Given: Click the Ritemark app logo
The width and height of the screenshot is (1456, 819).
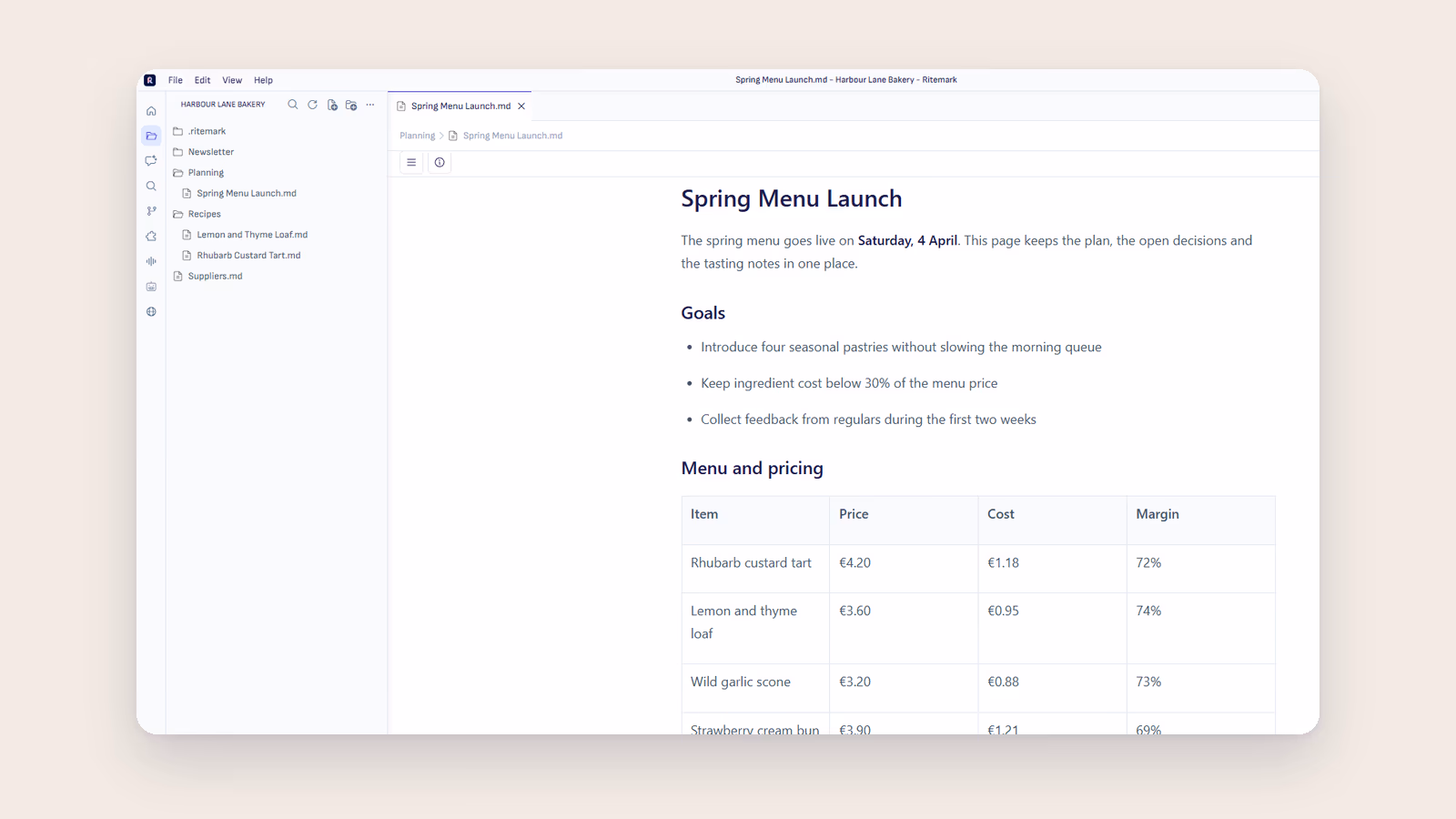Looking at the screenshot, I should click(150, 80).
